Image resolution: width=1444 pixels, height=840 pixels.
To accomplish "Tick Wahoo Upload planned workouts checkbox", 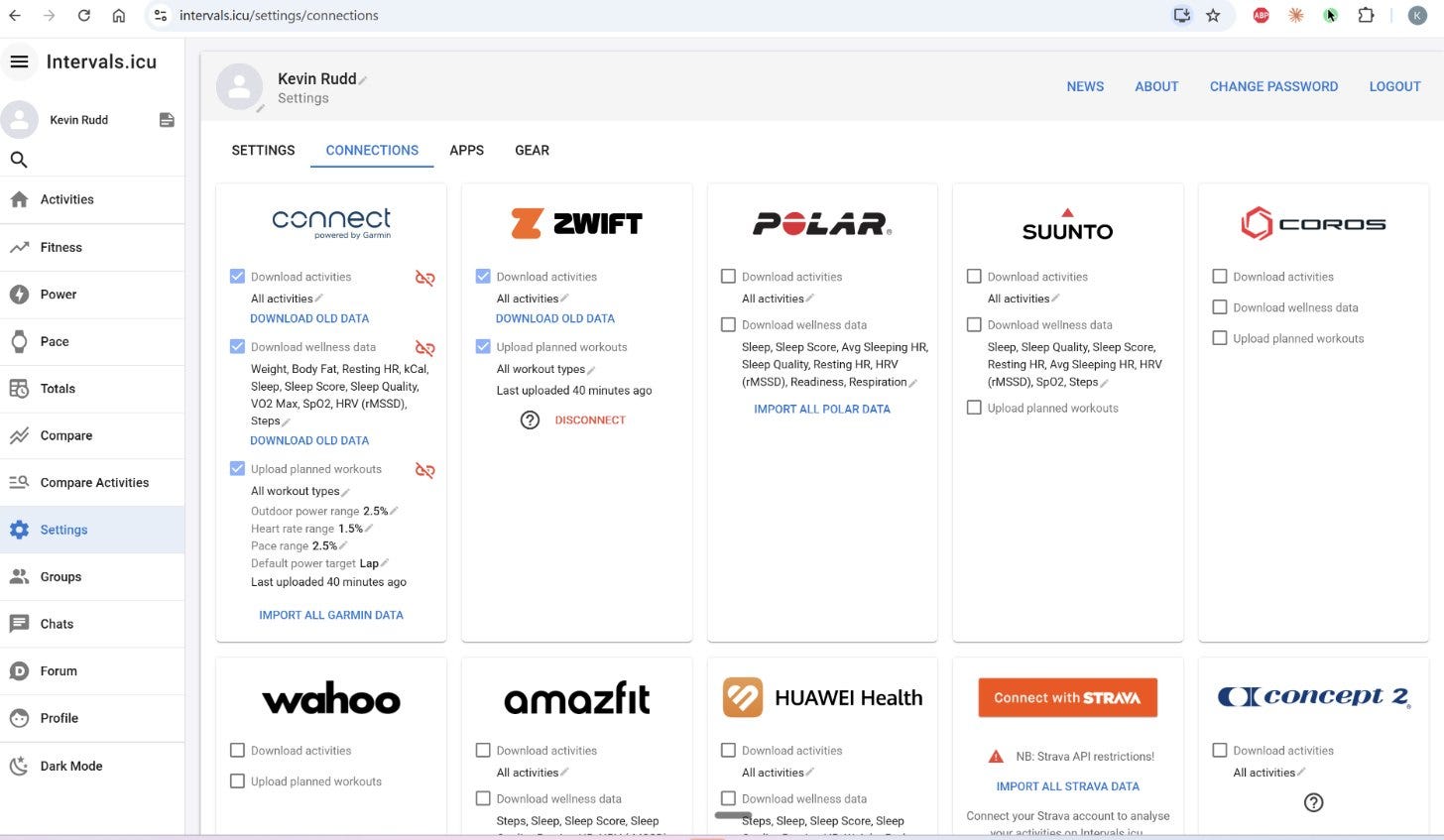I will pyautogui.click(x=237, y=781).
